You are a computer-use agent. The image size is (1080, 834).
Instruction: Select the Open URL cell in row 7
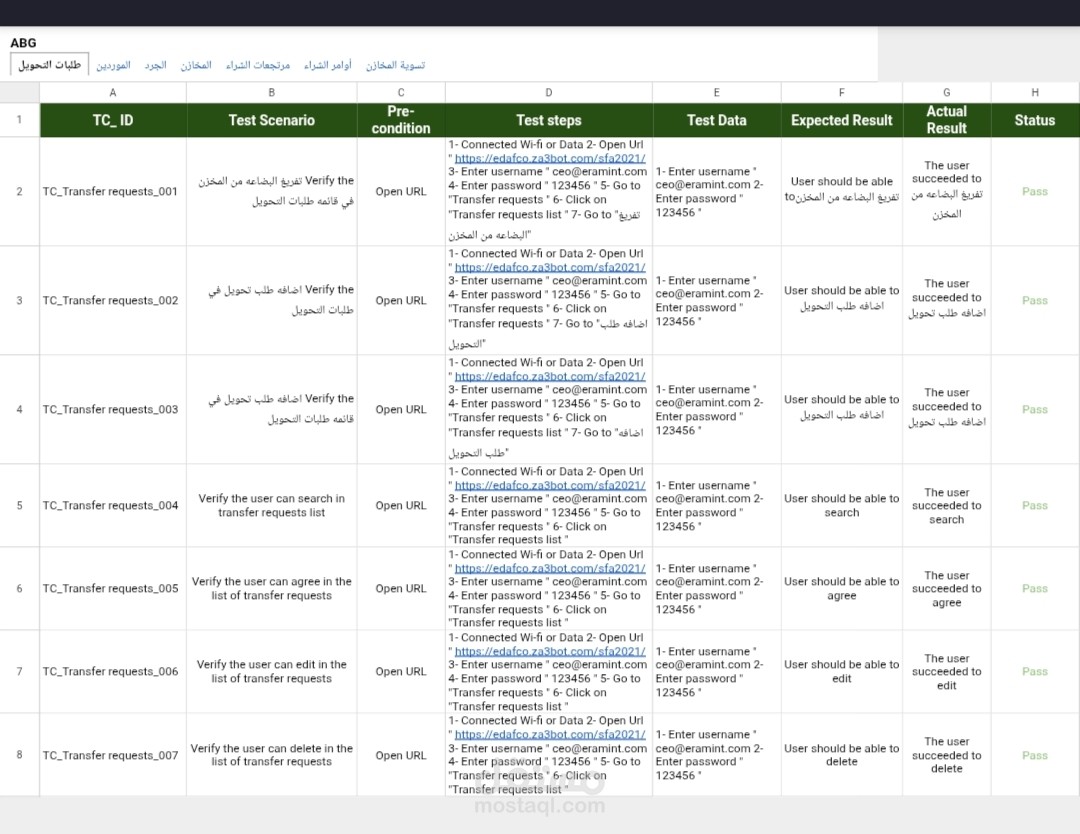(x=401, y=671)
